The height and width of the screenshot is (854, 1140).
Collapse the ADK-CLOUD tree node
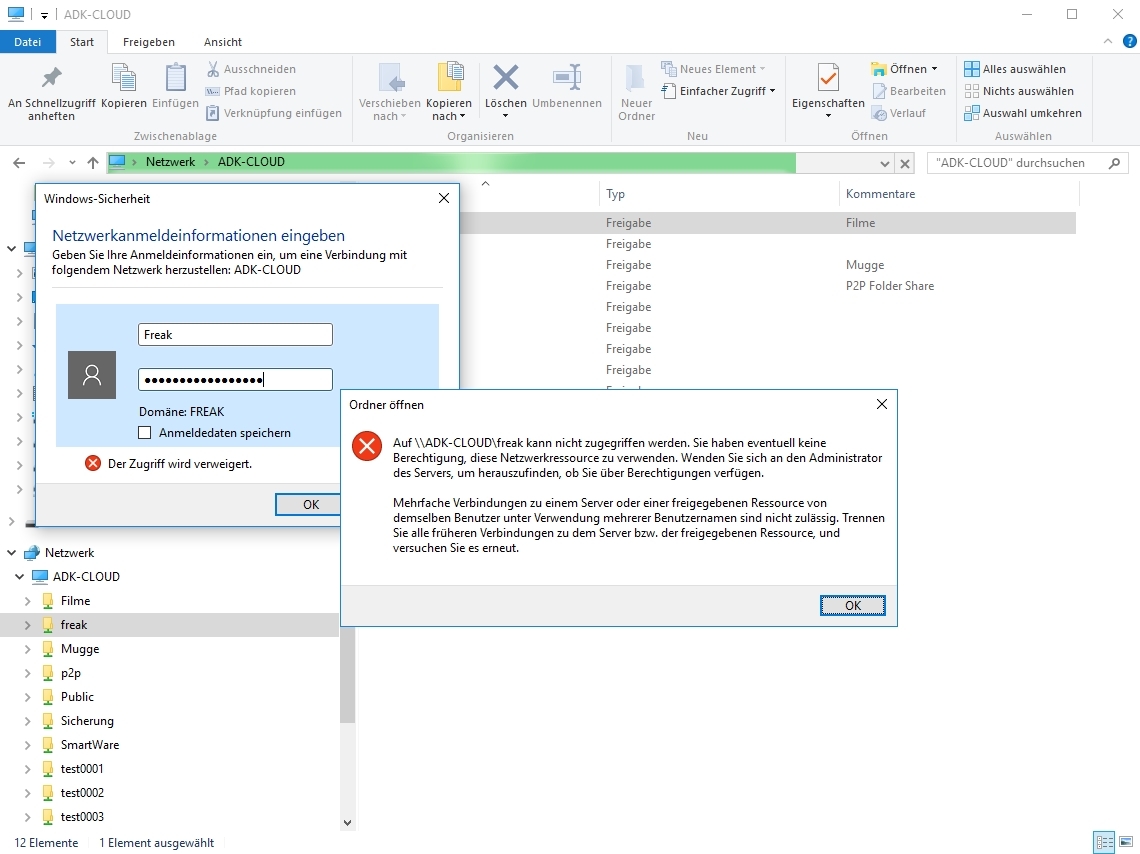pyautogui.click(x=20, y=576)
